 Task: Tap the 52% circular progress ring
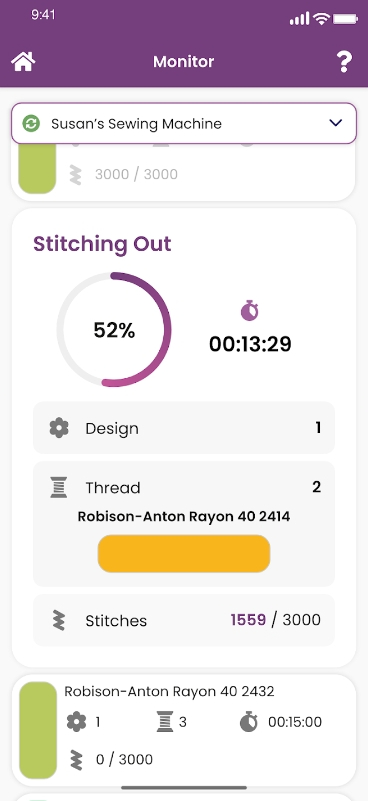114,329
